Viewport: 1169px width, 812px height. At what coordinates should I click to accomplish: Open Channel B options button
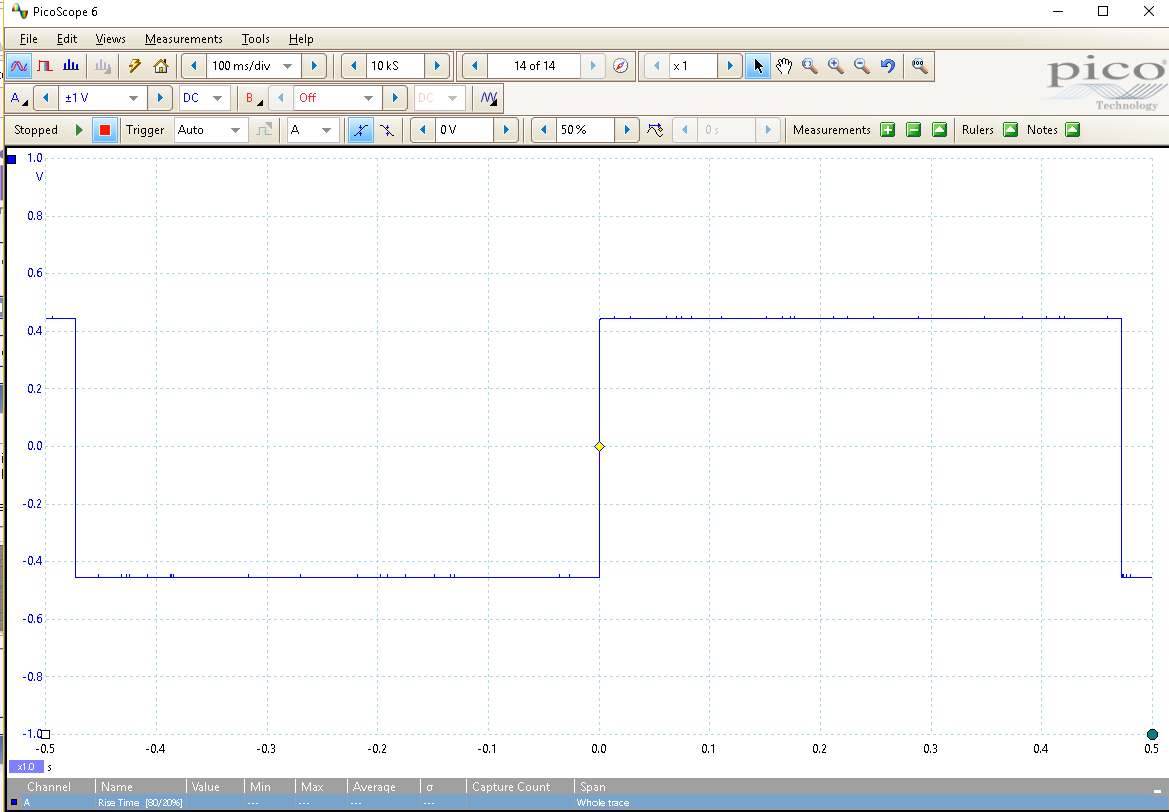[x=253, y=98]
